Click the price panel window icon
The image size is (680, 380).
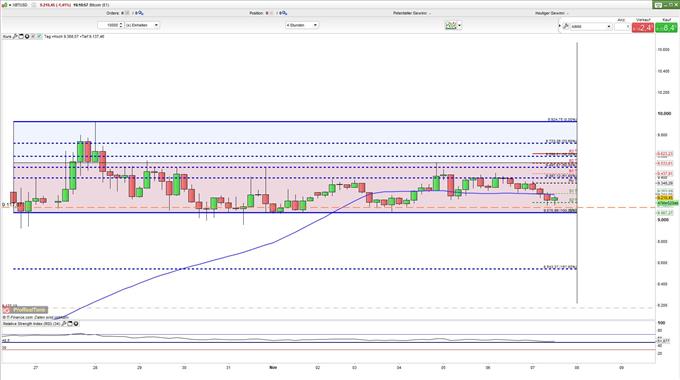(21, 36)
